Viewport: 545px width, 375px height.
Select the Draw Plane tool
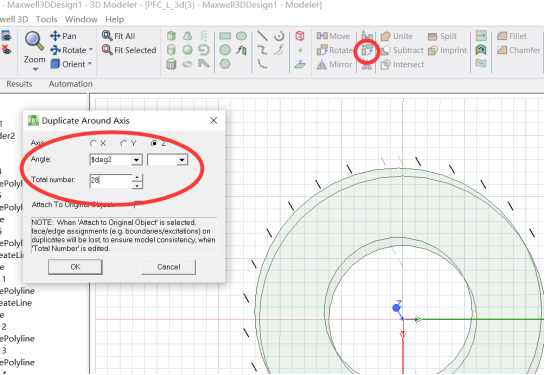(x=300, y=64)
